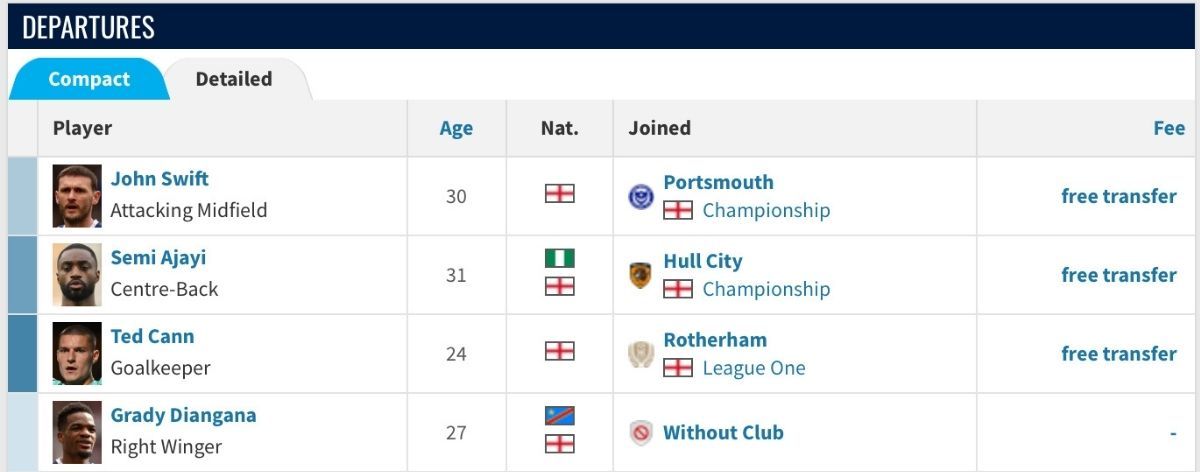Click the Nigeria flag in Semi Ajayi's row
The height and width of the screenshot is (472, 1200).
[x=560, y=259]
